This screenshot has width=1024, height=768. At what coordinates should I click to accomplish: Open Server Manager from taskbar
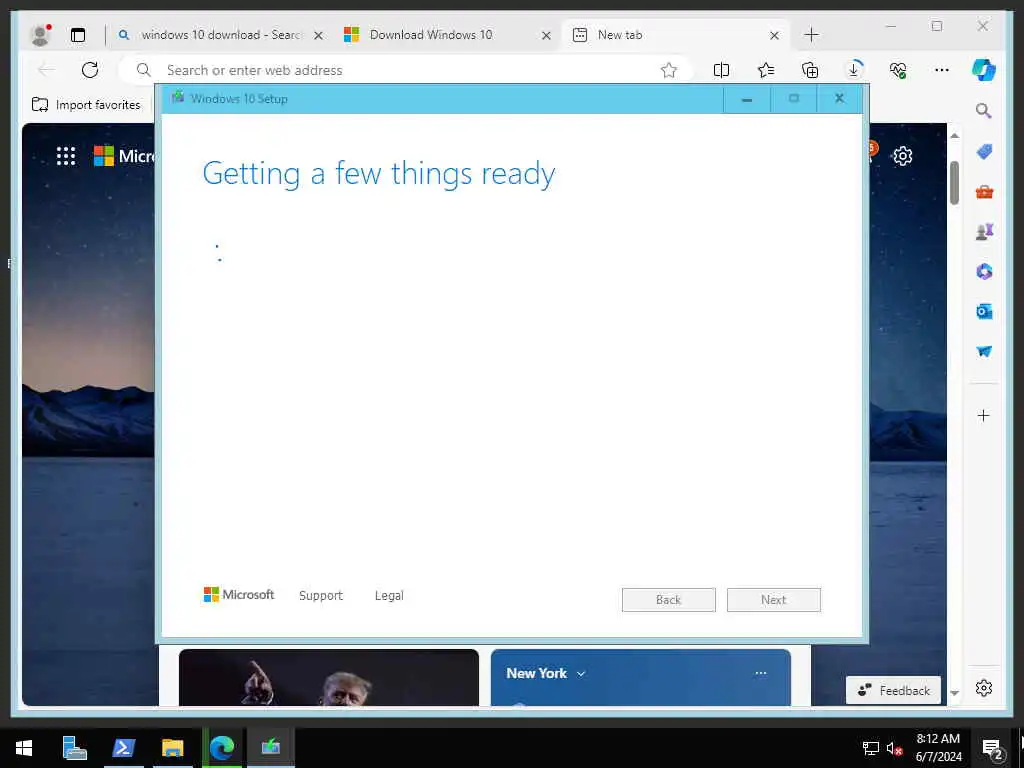point(74,748)
